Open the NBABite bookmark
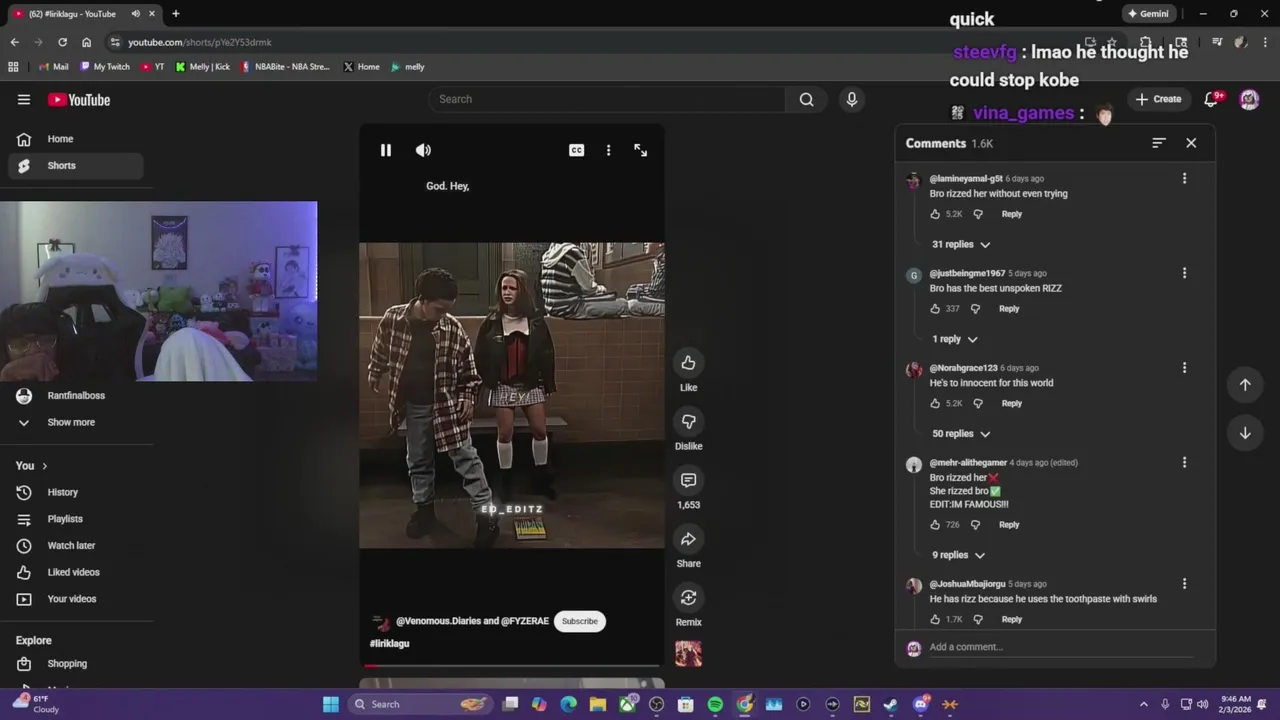The height and width of the screenshot is (720, 1280). pos(285,67)
